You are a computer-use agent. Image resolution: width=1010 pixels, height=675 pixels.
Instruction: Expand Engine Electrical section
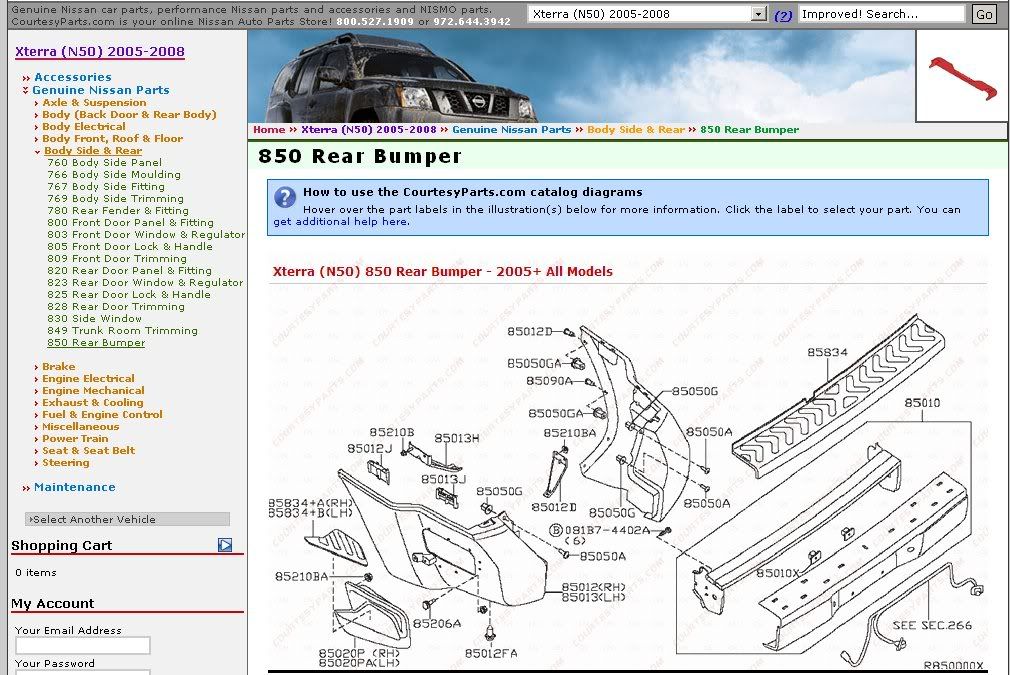[88, 379]
